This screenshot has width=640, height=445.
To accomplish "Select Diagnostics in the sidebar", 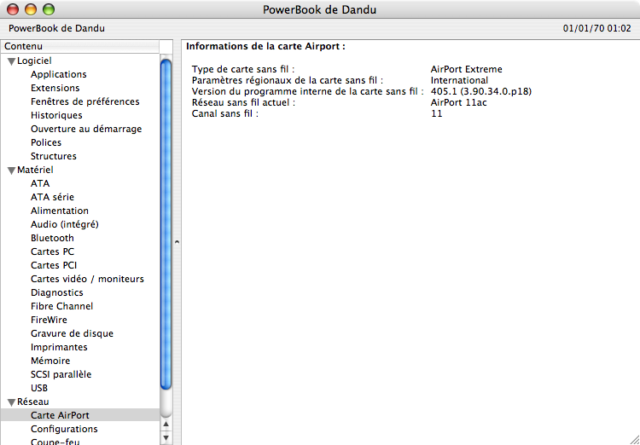I will point(57,293).
